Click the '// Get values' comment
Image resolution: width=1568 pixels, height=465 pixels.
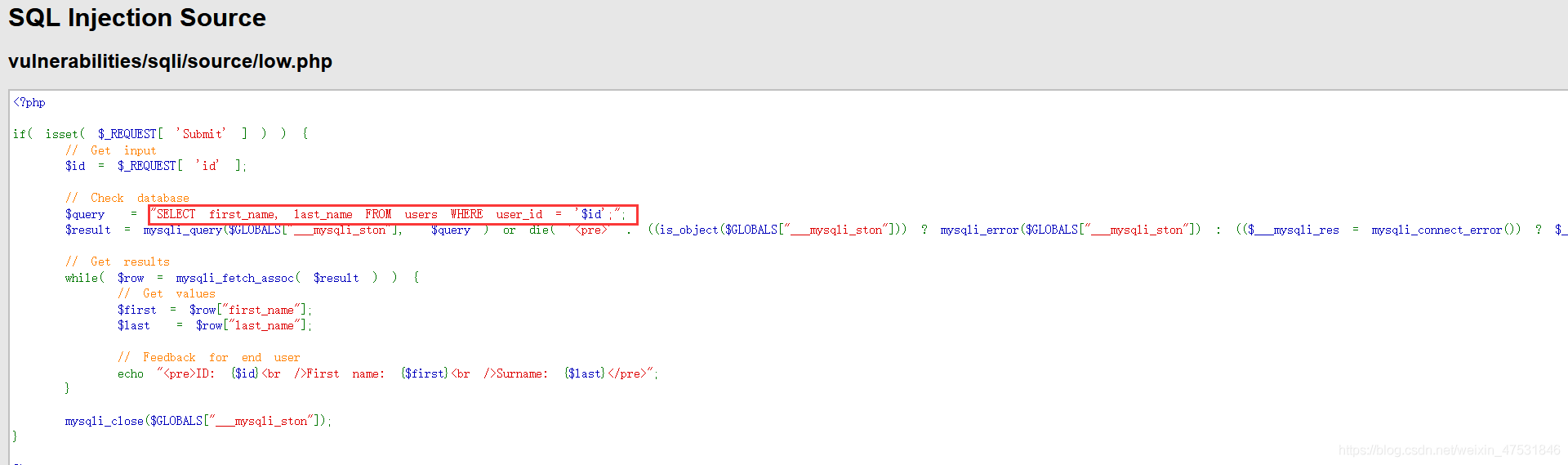167,293
